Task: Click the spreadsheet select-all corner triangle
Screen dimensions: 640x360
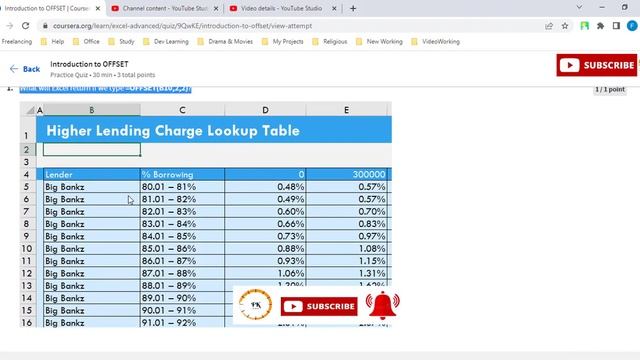Action: 30,110
